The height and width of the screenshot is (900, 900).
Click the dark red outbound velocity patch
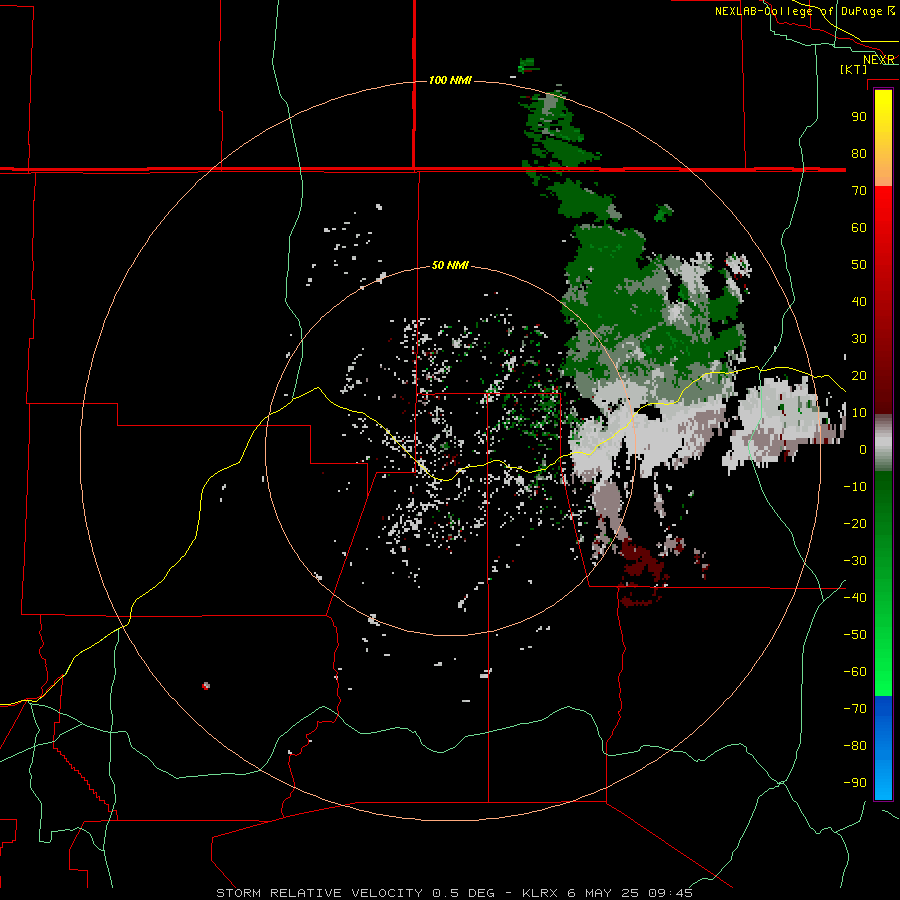pos(642,560)
